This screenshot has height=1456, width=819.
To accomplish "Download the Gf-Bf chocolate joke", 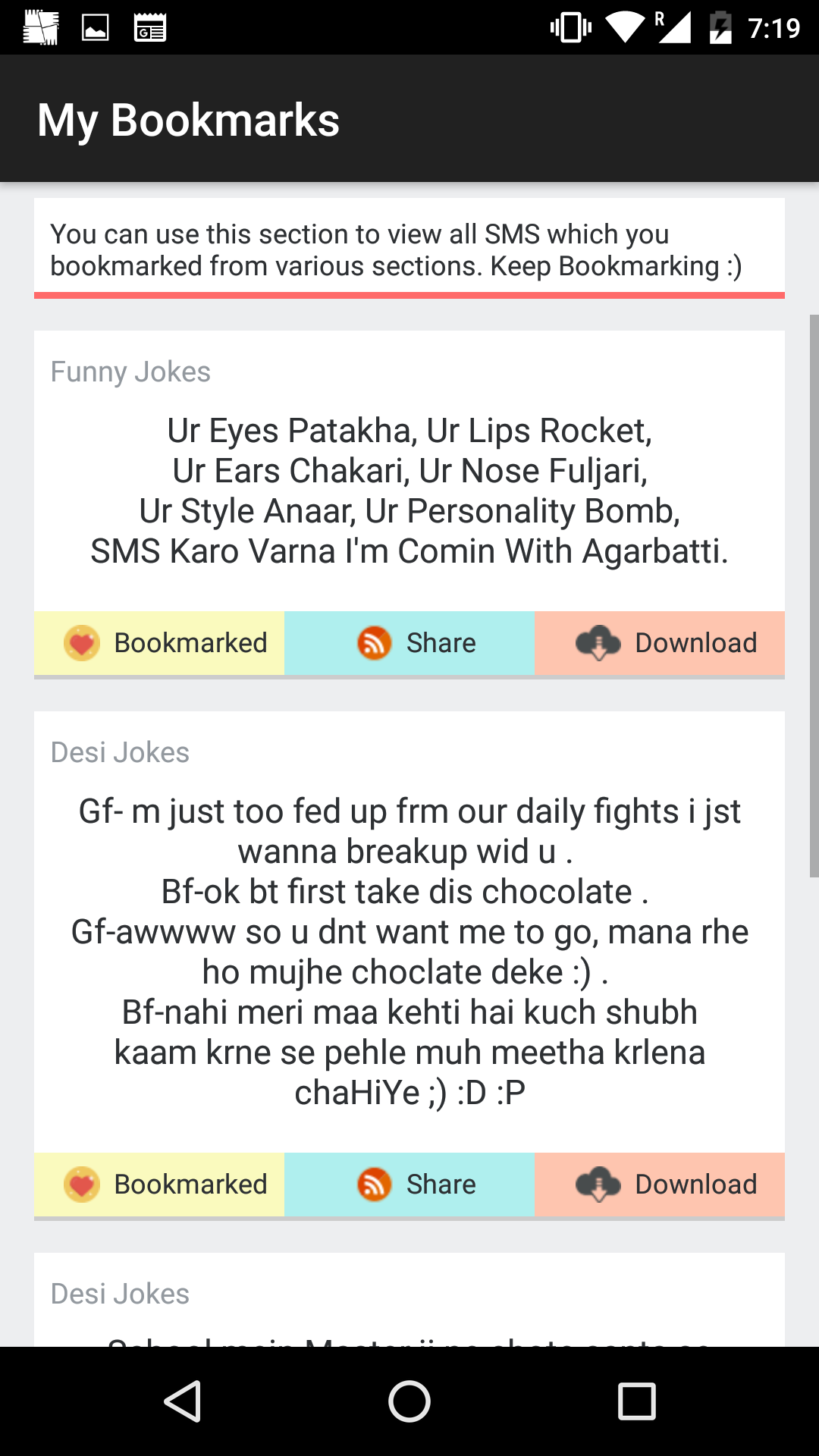I will tap(660, 1185).
